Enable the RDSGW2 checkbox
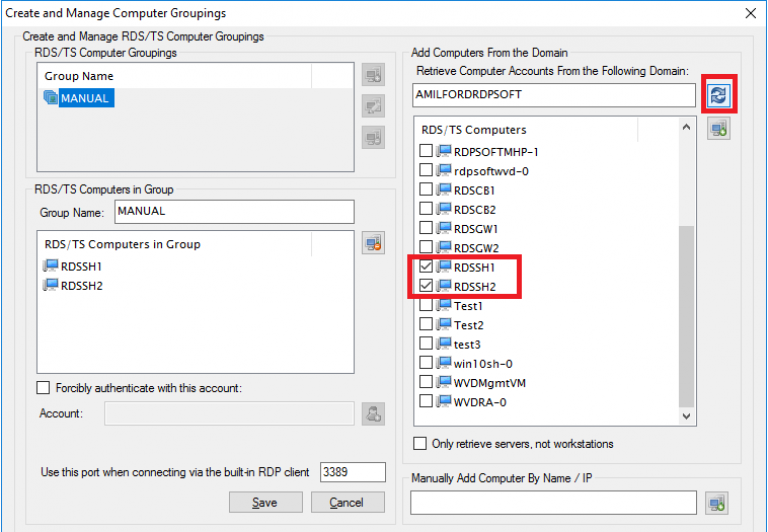Viewport: 768px width, 532px height. 426,247
